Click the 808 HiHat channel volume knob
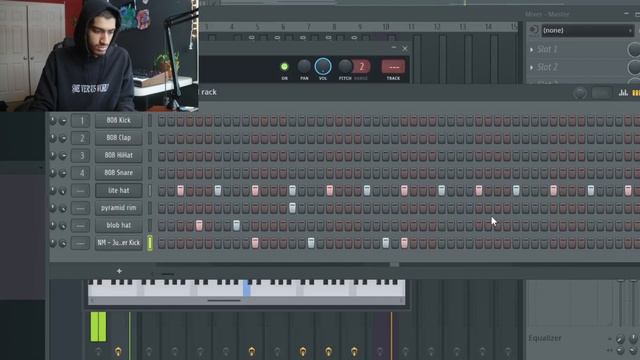 pyautogui.click(x=63, y=156)
